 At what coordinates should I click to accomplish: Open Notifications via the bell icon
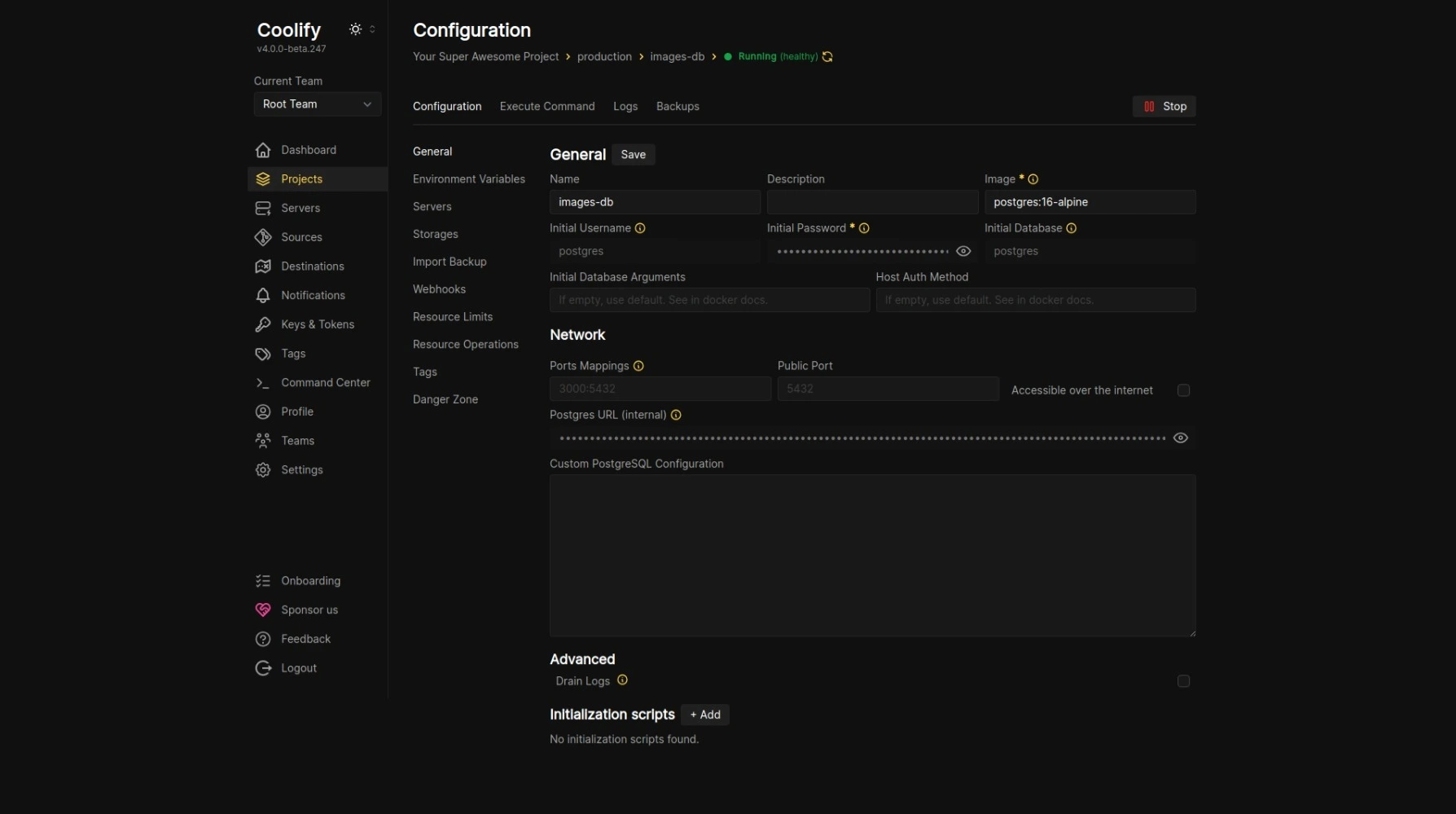262,295
